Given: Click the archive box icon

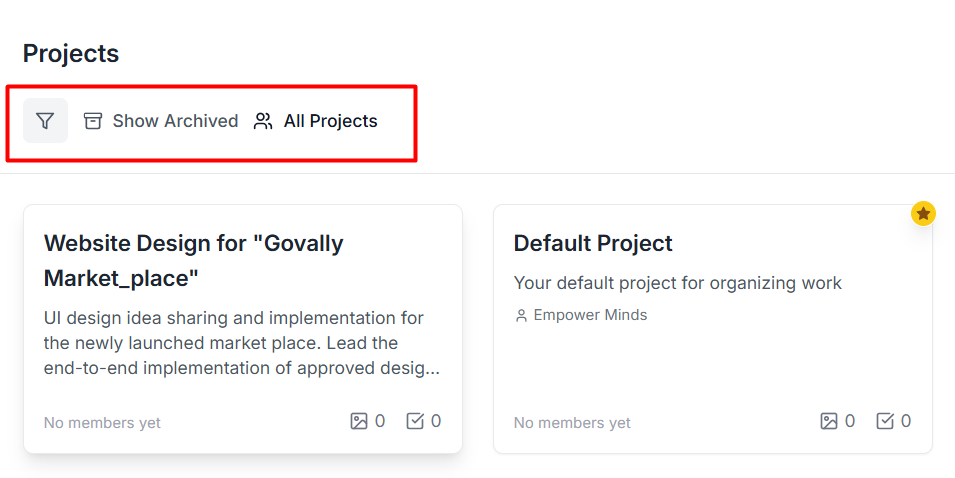Looking at the screenshot, I should (93, 121).
